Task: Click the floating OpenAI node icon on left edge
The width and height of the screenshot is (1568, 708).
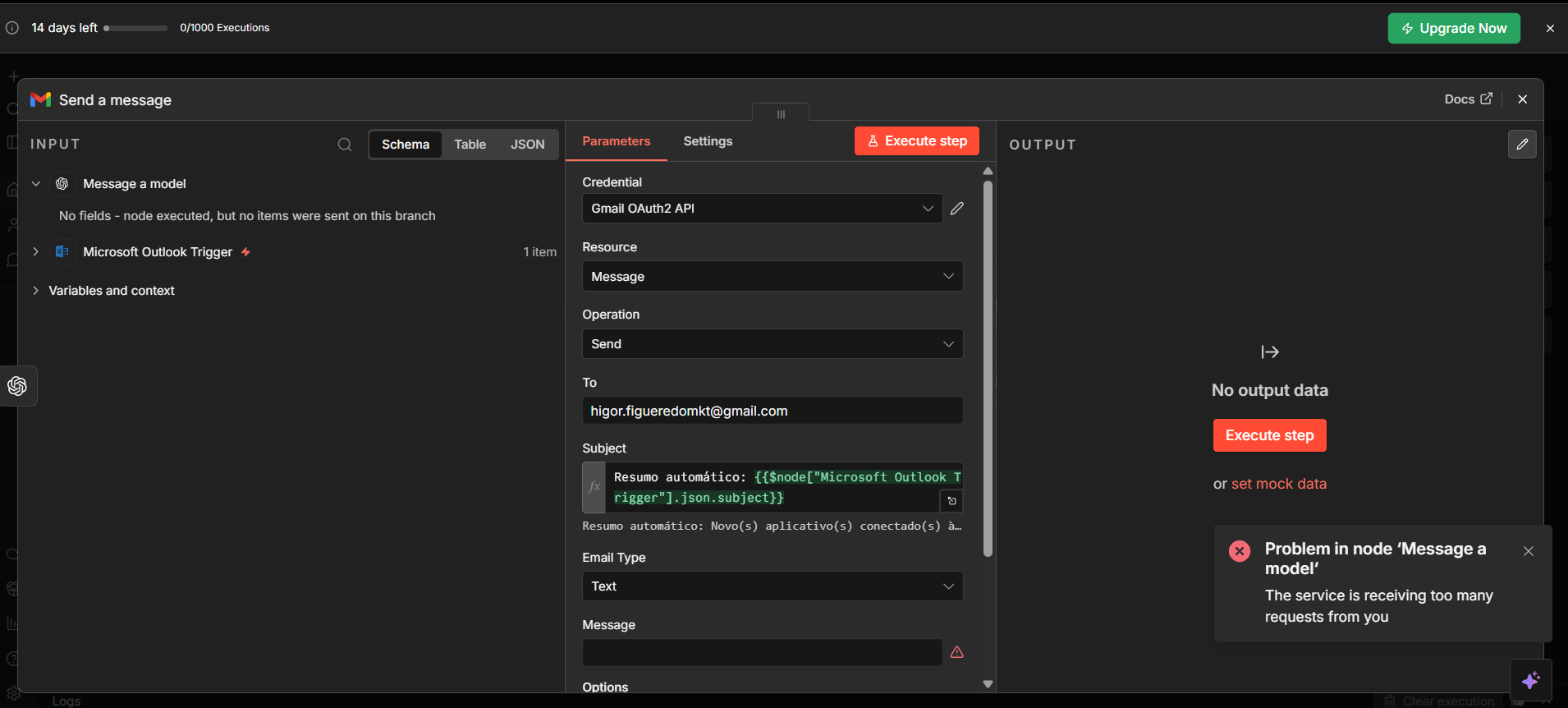Action: (17, 386)
